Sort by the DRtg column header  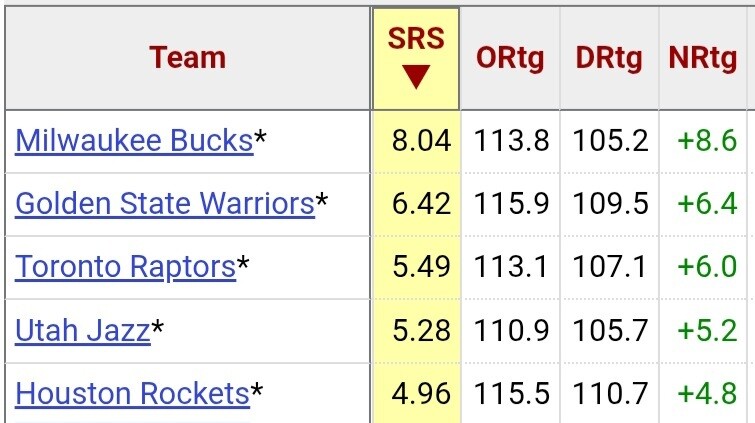click(609, 58)
